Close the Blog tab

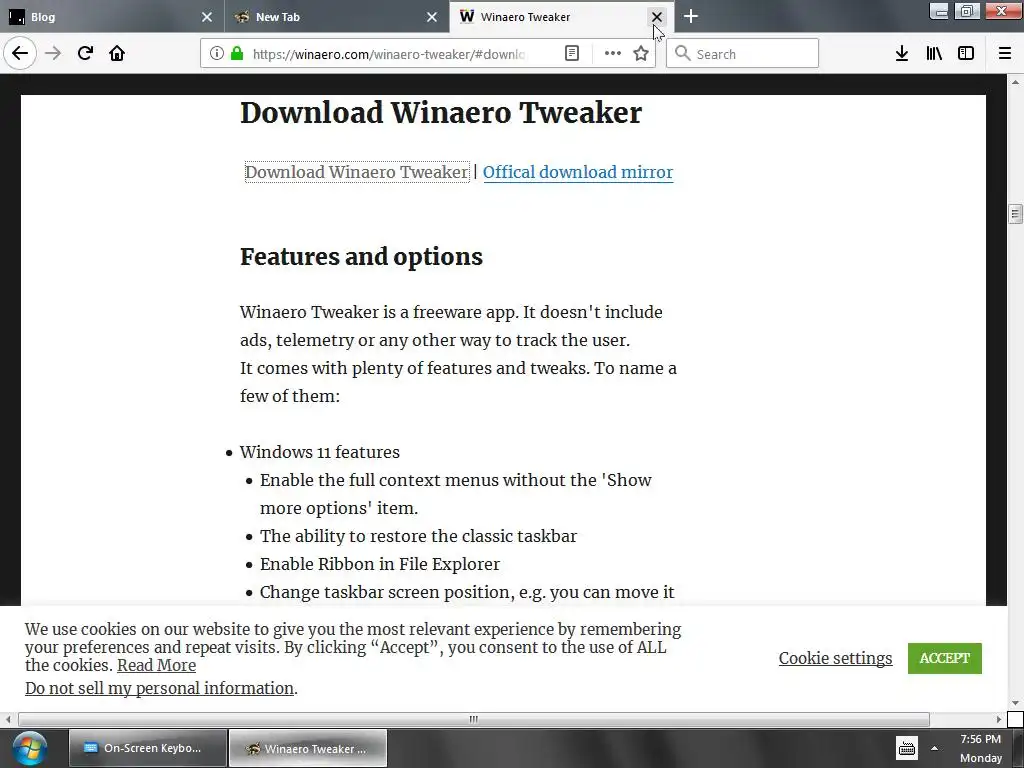point(207,17)
